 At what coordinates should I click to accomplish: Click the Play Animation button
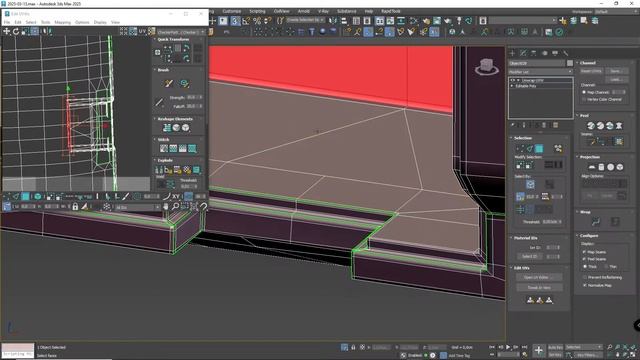(508, 347)
